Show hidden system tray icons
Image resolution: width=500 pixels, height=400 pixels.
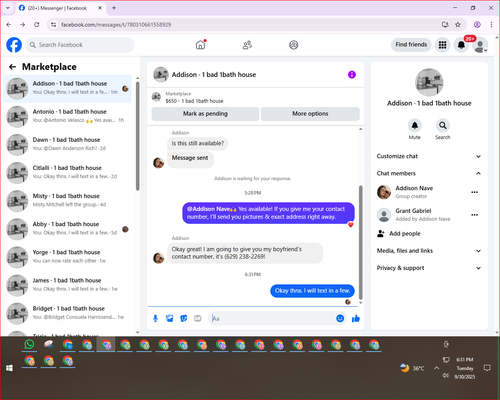436,368
